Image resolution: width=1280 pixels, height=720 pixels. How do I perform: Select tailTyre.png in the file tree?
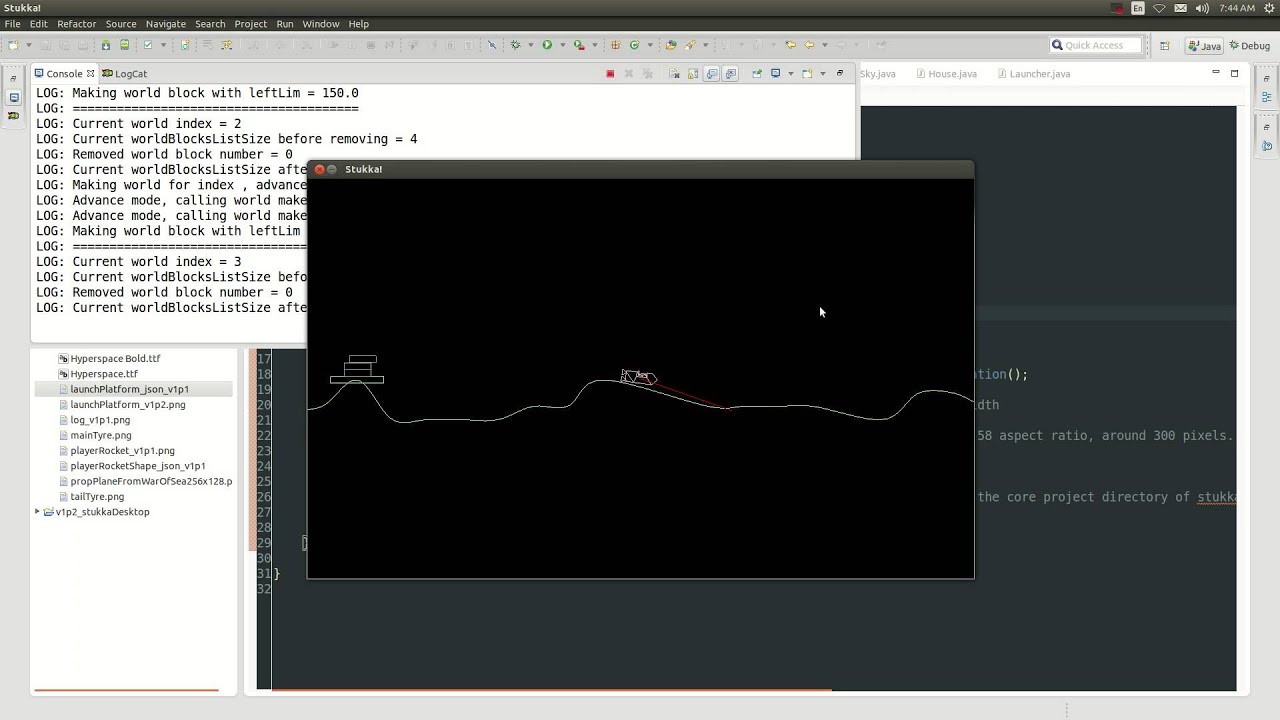point(97,496)
